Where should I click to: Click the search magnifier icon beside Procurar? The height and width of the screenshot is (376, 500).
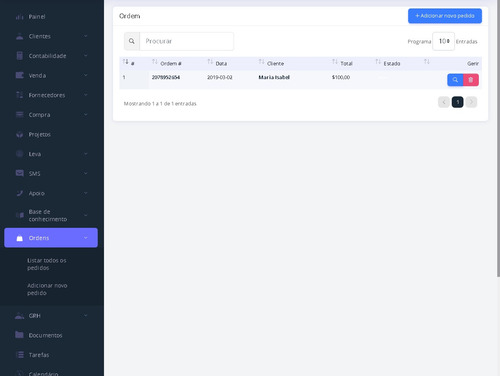(132, 41)
